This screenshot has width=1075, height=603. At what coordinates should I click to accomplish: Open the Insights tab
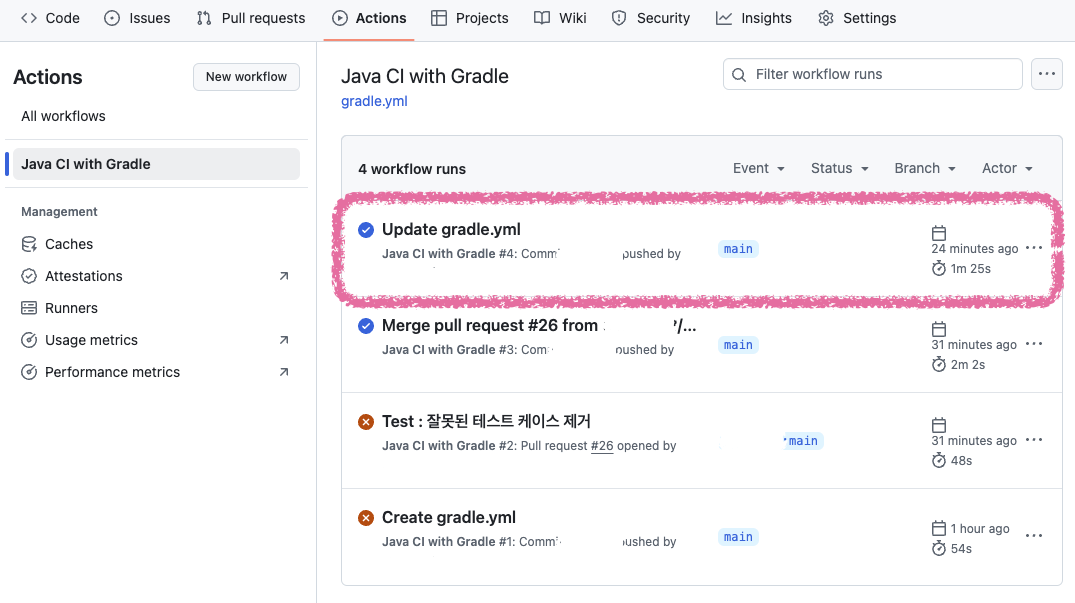753,19
